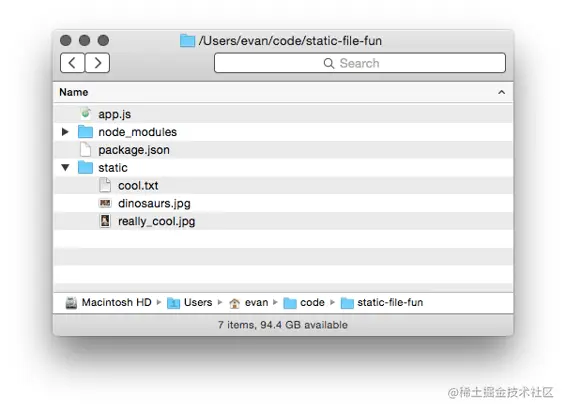This screenshot has width=566, height=411.
Task: Click the title bar folder proxy icon
Action: (x=187, y=40)
